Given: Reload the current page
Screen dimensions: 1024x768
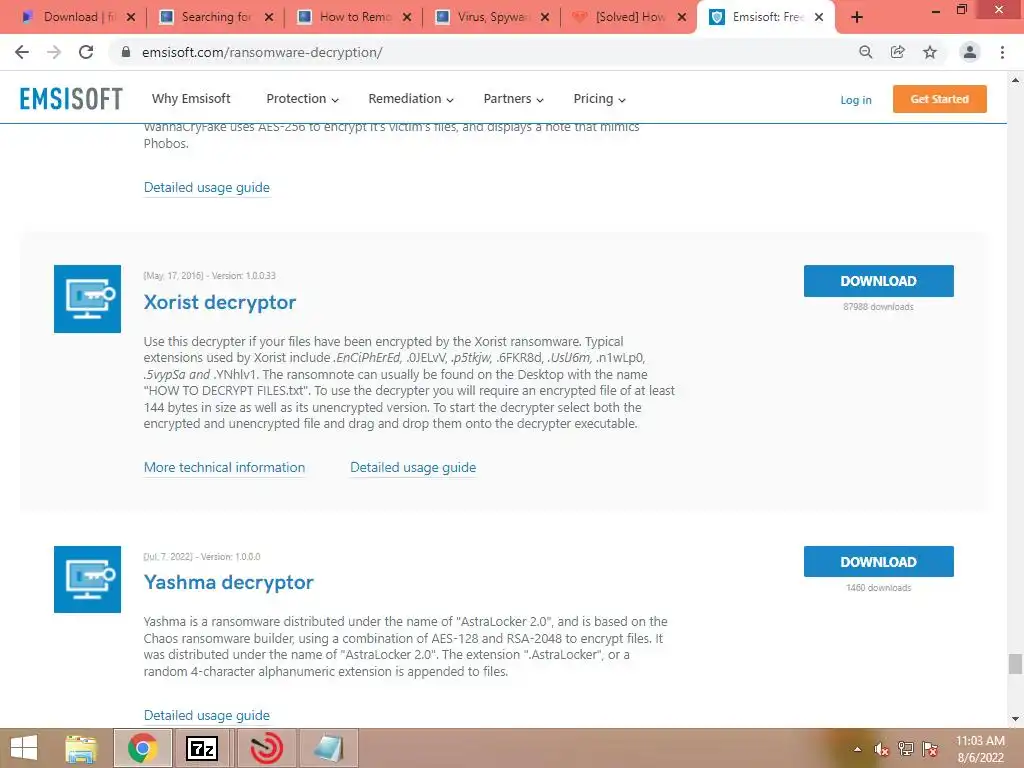Looking at the screenshot, I should pyautogui.click(x=86, y=52).
